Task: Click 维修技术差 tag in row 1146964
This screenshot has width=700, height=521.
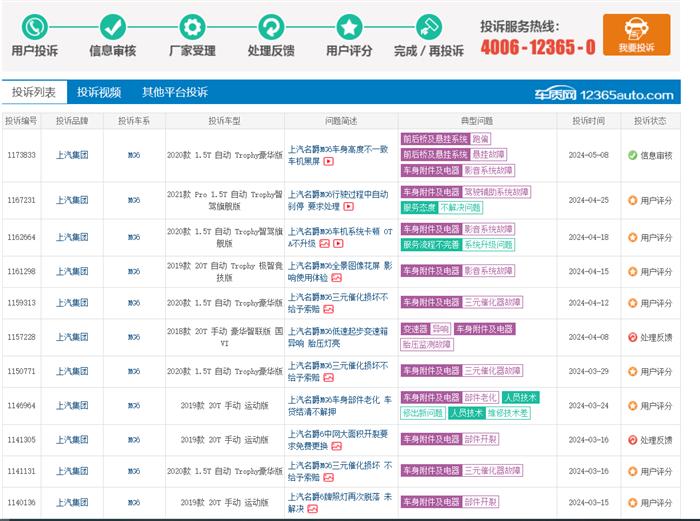Action: (x=508, y=413)
